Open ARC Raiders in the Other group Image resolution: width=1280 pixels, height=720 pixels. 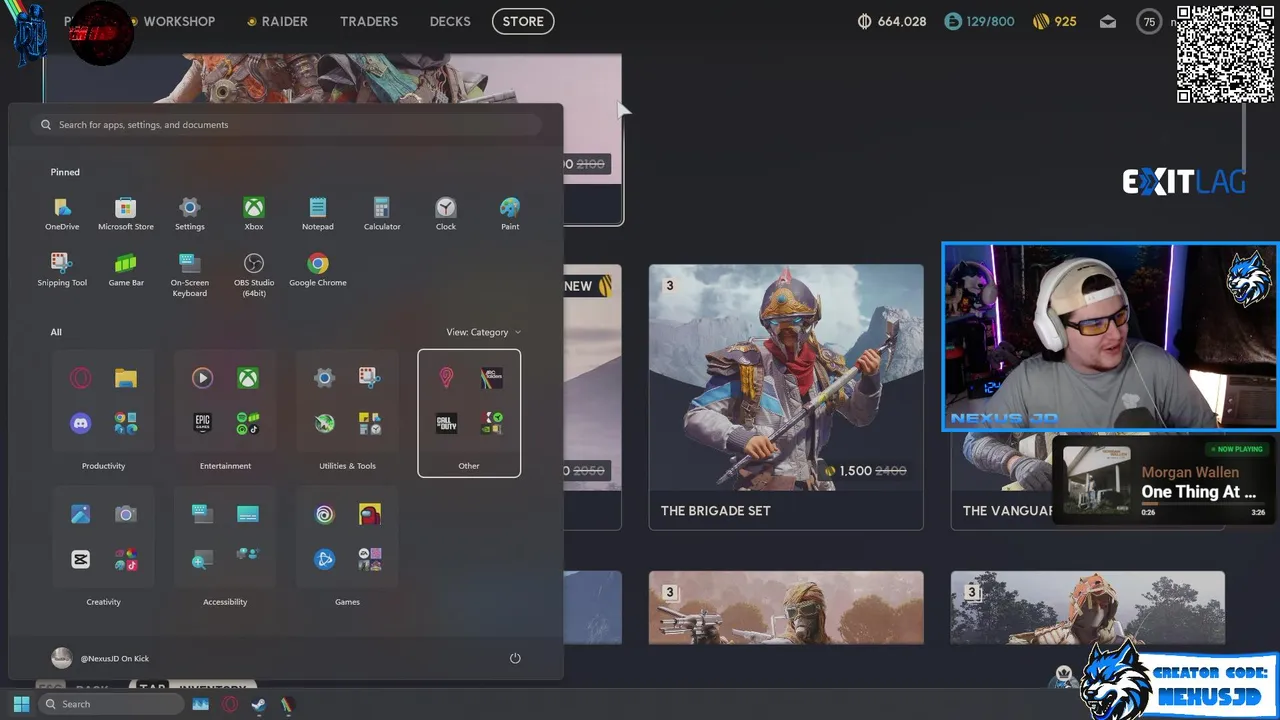pos(491,378)
